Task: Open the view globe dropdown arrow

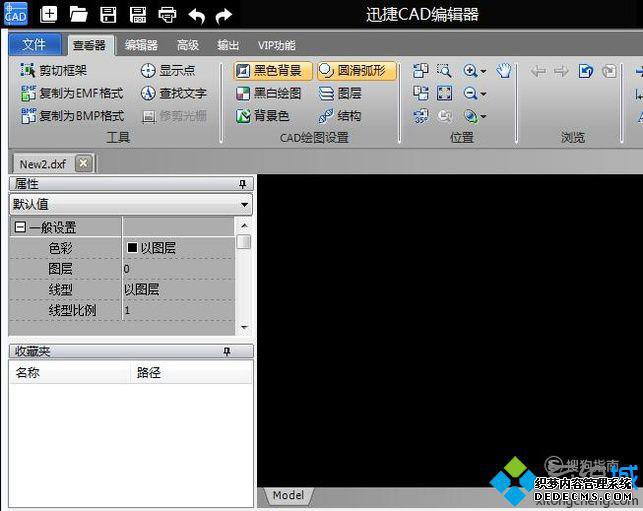Action: click(483, 116)
